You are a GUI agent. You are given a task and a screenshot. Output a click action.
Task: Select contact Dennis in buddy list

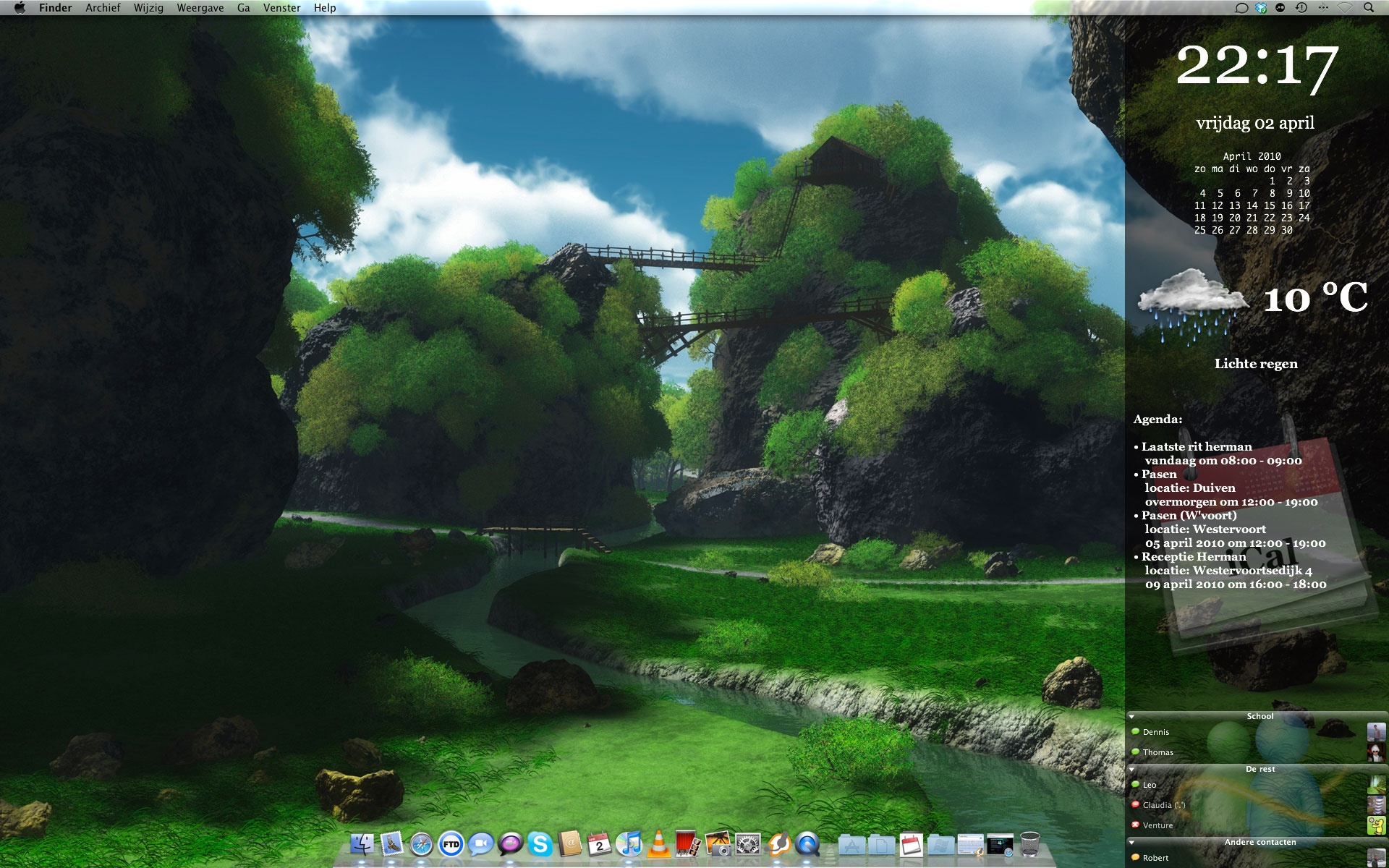point(1155,732)
